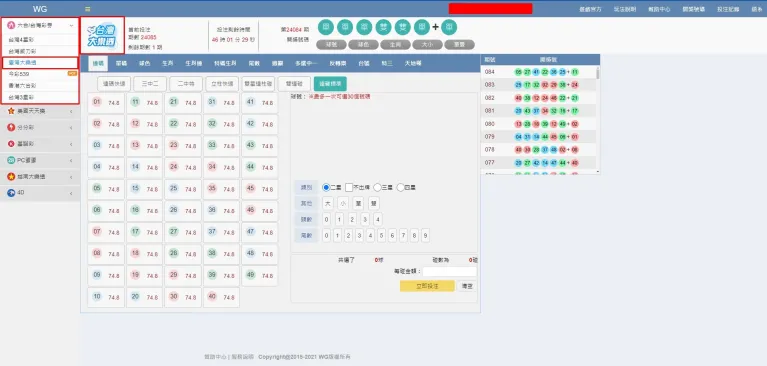Pick number ball 22

pos(174,123)
